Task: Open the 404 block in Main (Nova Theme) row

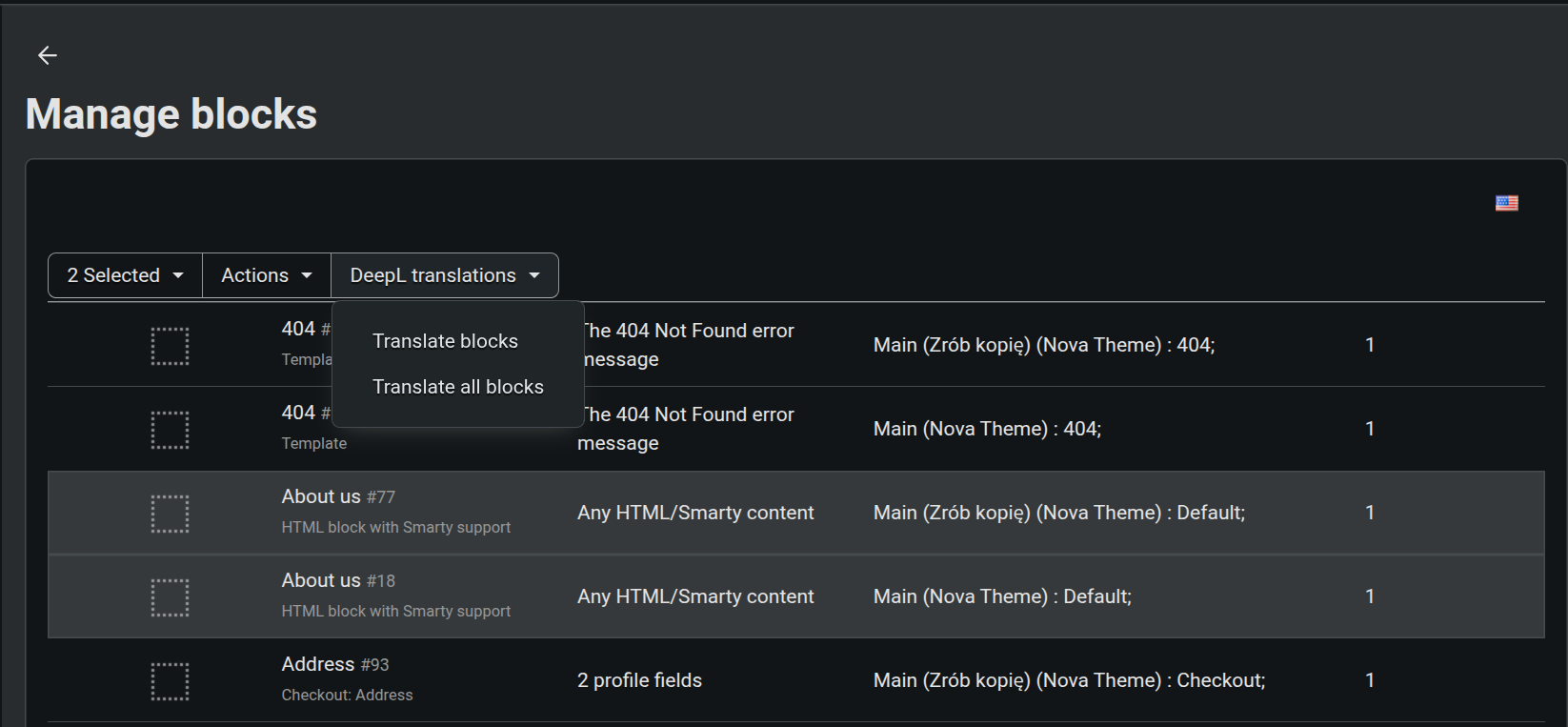Action: point(298,413)
